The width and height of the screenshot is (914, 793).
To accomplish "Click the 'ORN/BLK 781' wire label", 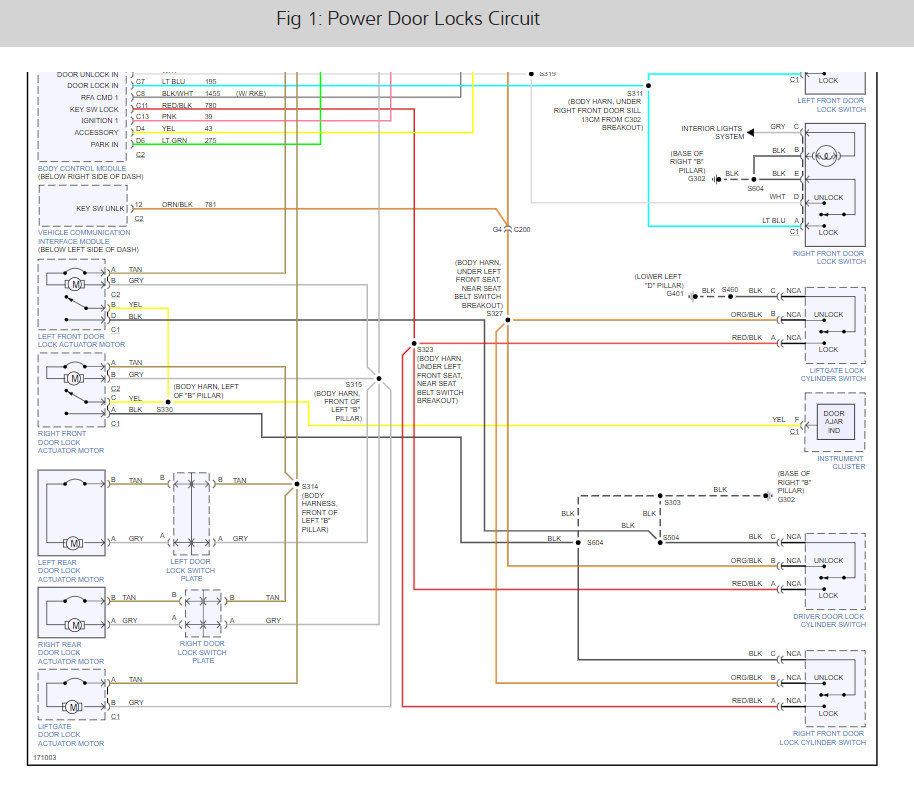I will (189, 205).
